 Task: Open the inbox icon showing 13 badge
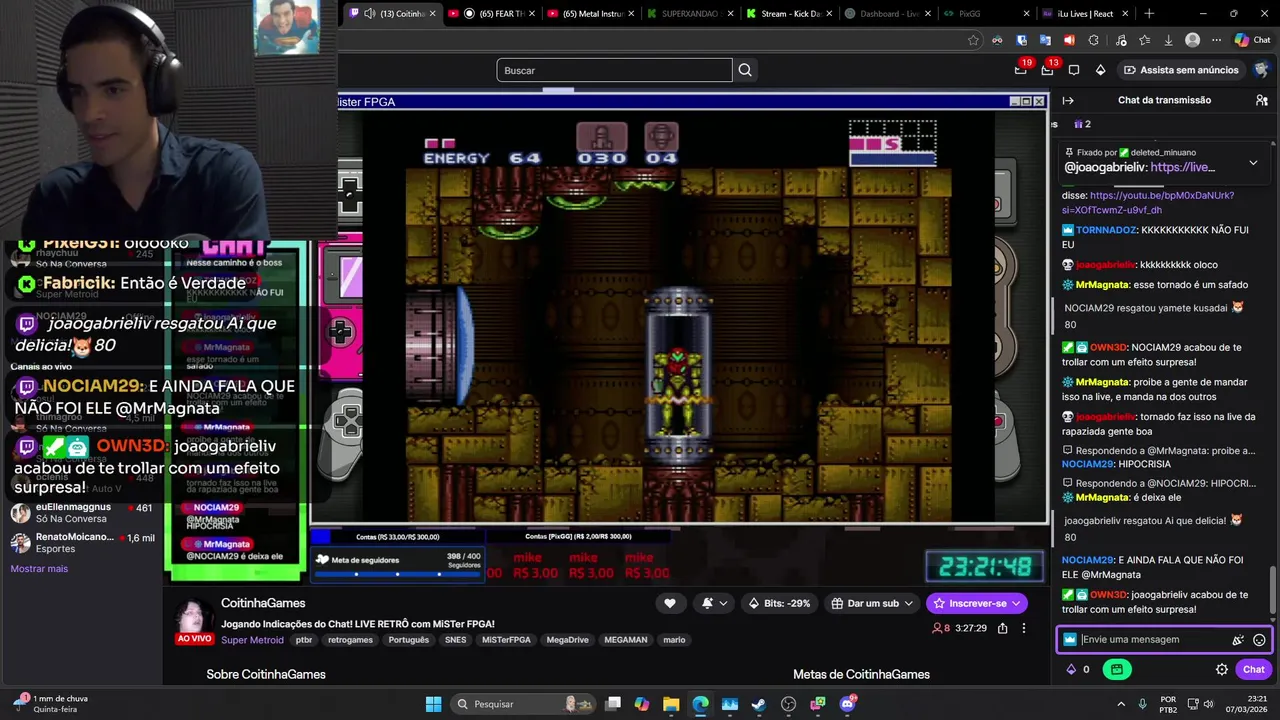tap(1047, 70)
